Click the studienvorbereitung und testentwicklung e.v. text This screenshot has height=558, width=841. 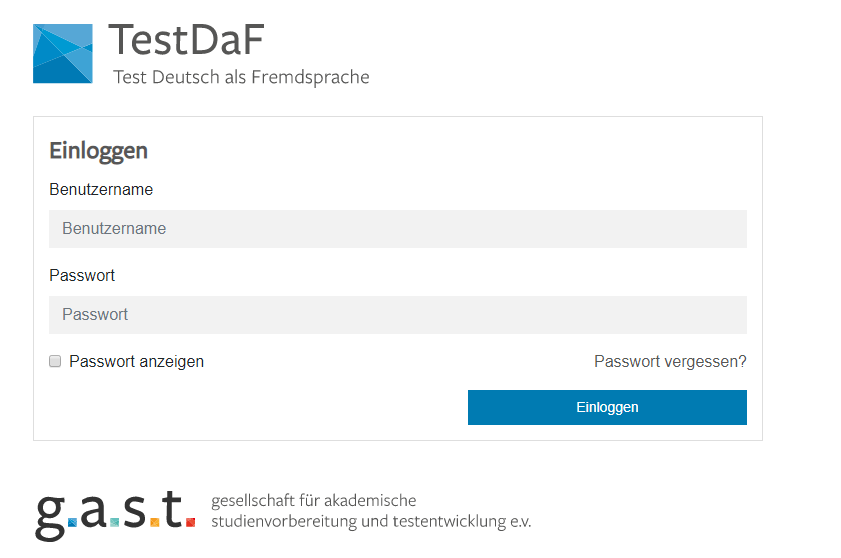click(371, 522)
